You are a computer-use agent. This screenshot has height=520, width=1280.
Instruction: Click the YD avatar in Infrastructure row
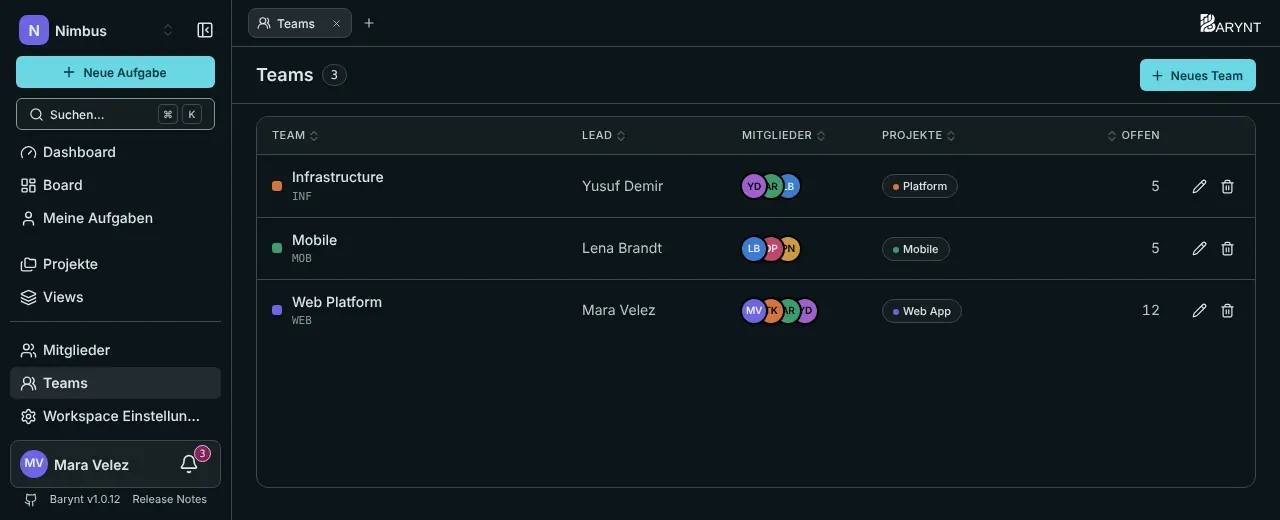pos(754,186)
